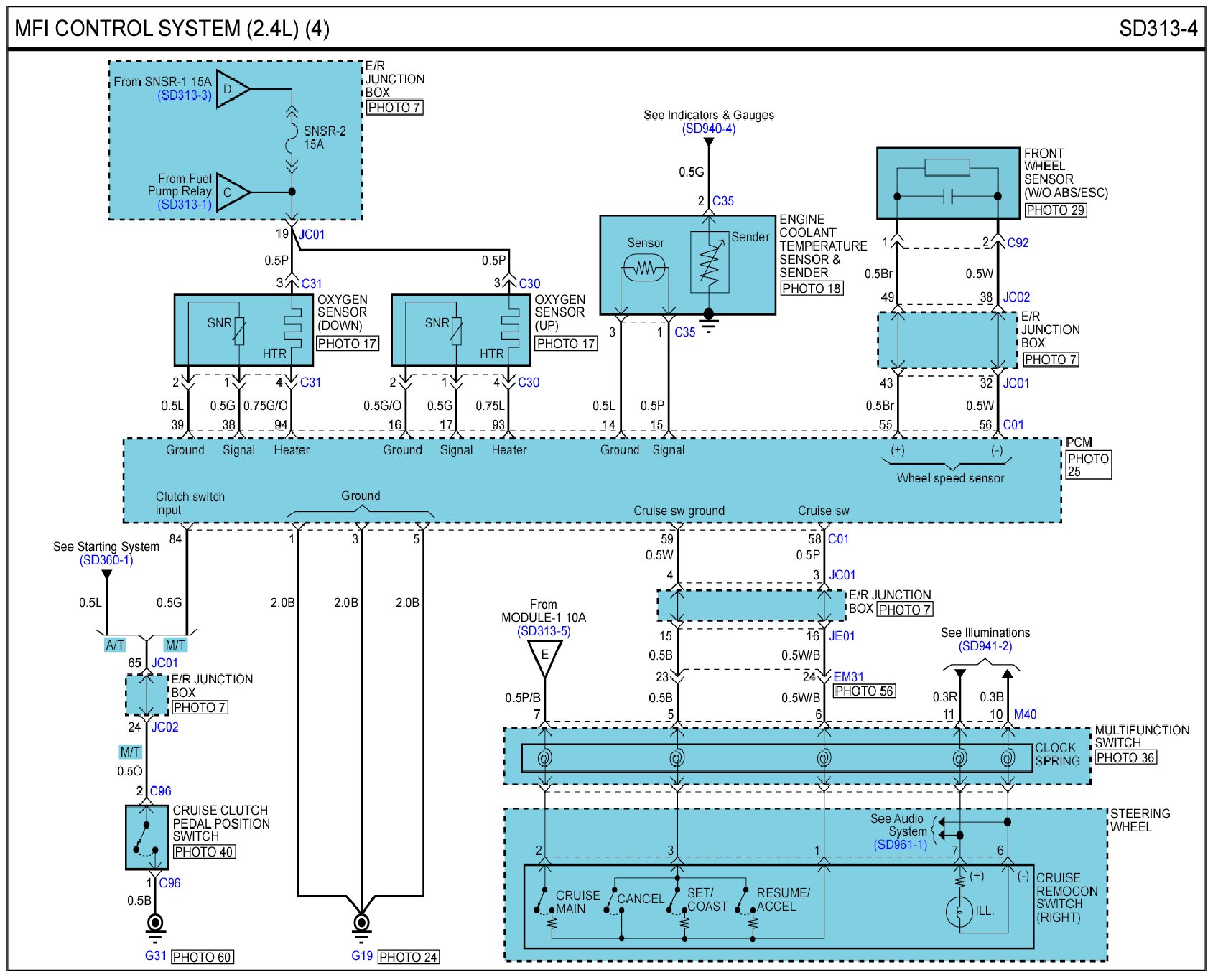Image resolution: width=1213 pixels, height=980 pixels.
Task: Open the SD940-4 Indicators & Gauges link
Action: (708, 129)
